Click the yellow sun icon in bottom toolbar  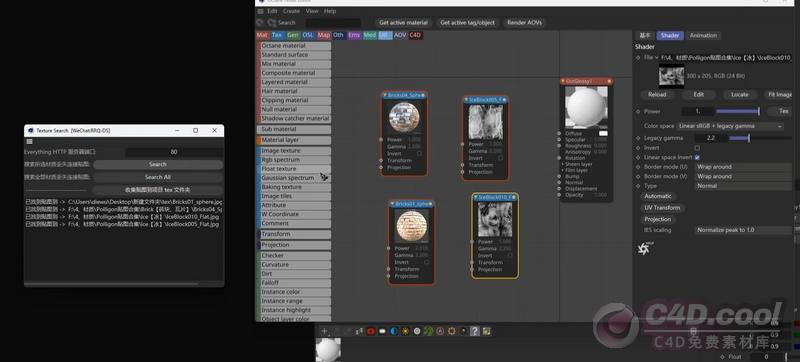tap(406, 331)
